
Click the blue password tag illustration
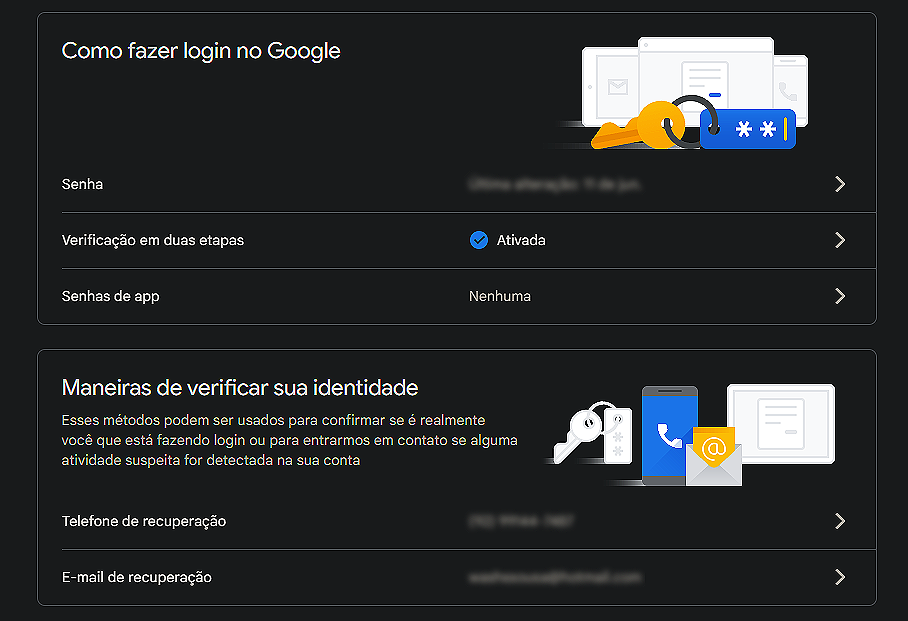748,129
